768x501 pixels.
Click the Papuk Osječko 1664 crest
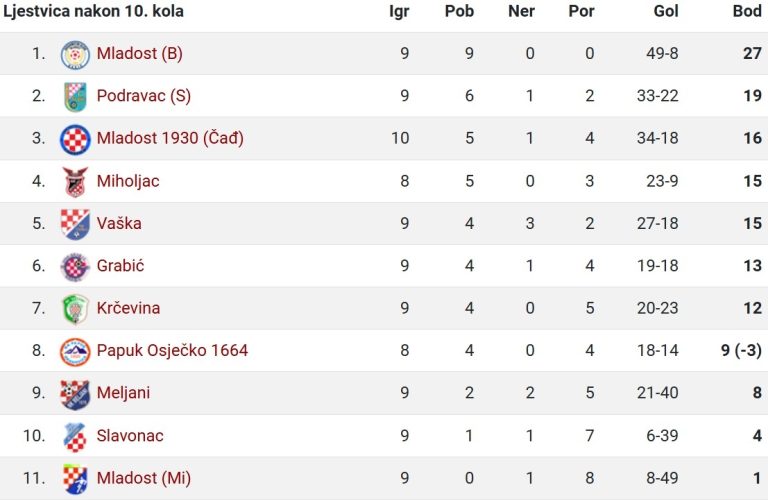tap(75, 351)
